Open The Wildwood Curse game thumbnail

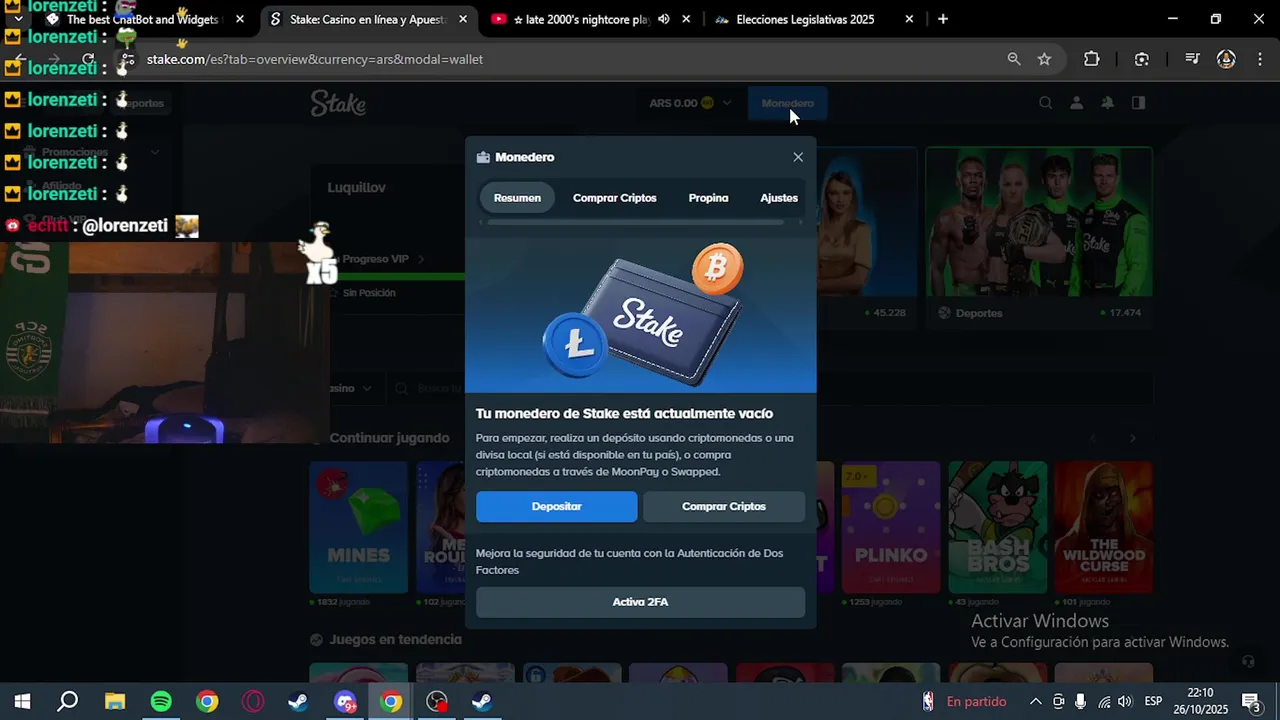click(x=1104, y=527)
